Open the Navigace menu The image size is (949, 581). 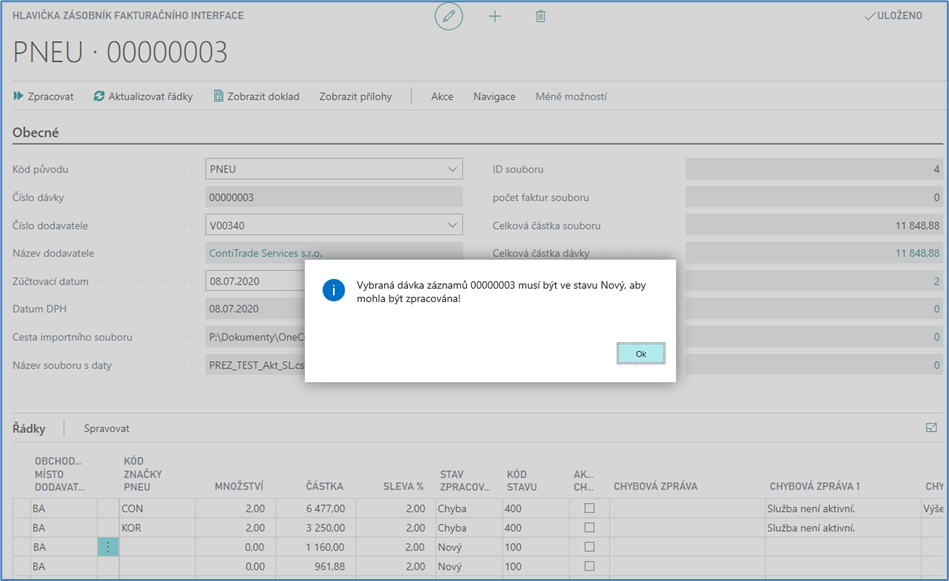[x=494, y=97]
